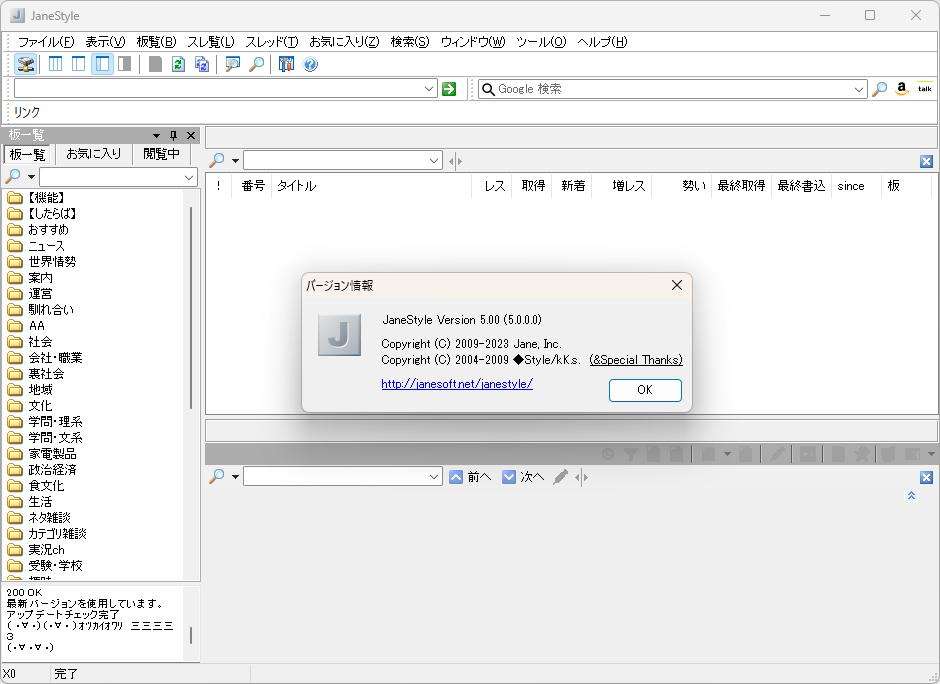Click the board list vertical scrollbar

pyautogui.click(x=191, y=308)
